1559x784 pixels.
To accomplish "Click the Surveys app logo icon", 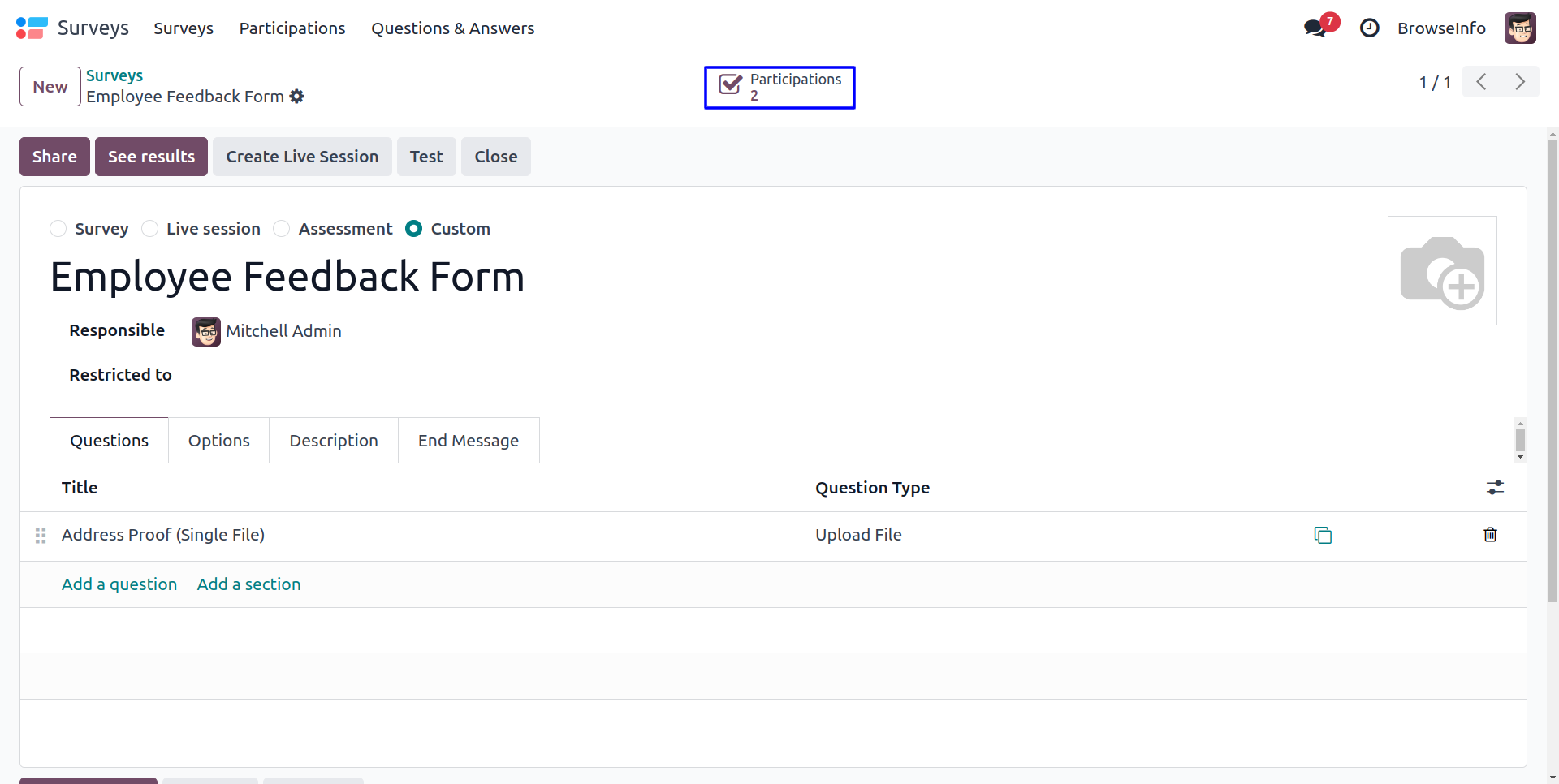I will 32,28.
